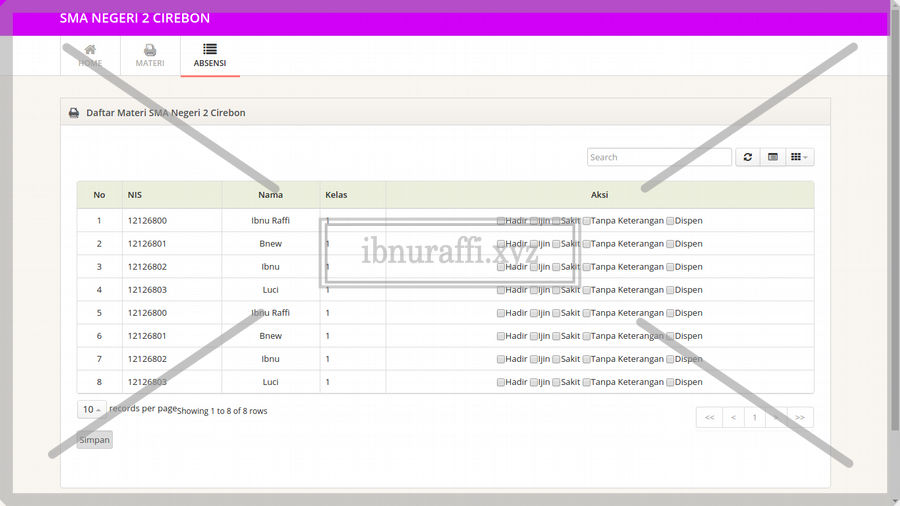Mark Sakit for Bnew in row 2
The height and width of the screenshot is (506, 900).
point(557,244)
